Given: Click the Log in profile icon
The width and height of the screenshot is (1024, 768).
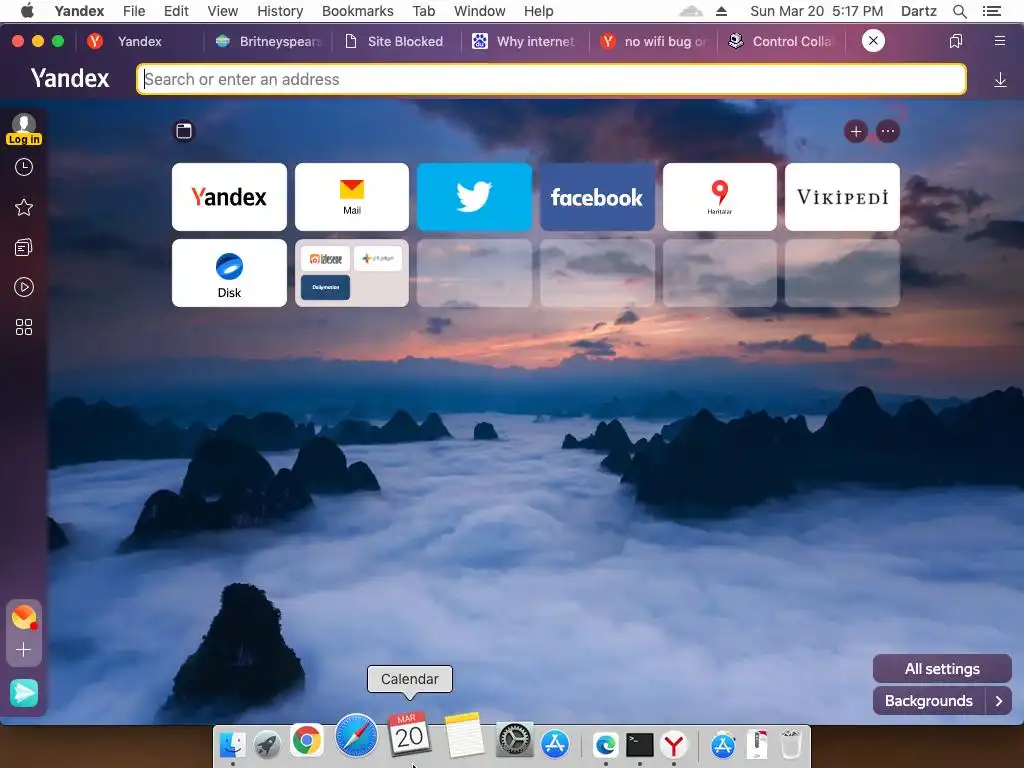Looking at the screenshot, I should 24,129.
